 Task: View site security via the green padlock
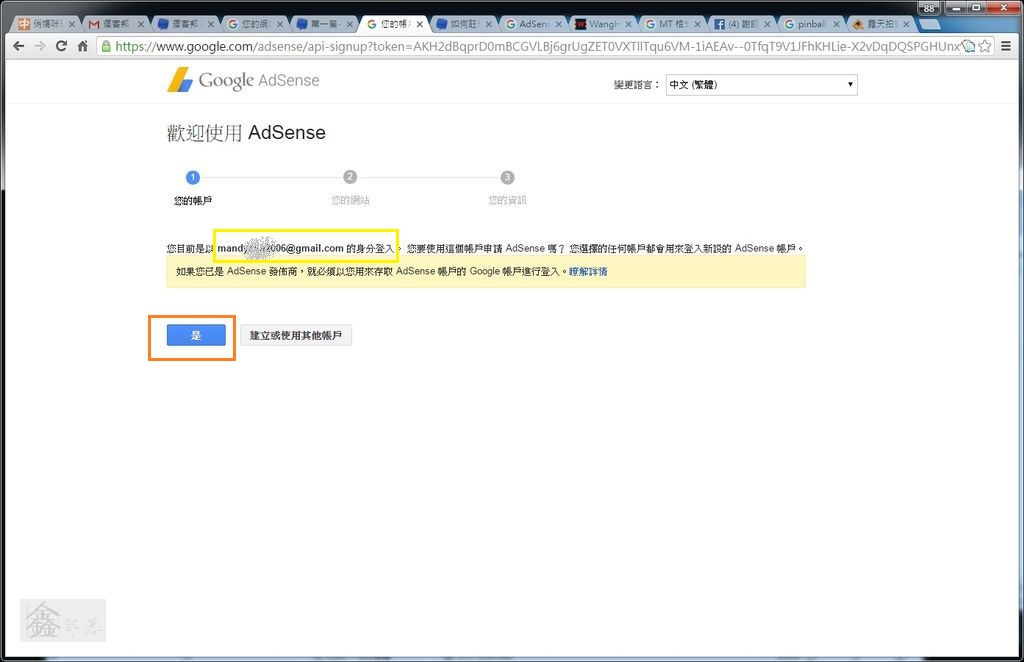[106, 46]
